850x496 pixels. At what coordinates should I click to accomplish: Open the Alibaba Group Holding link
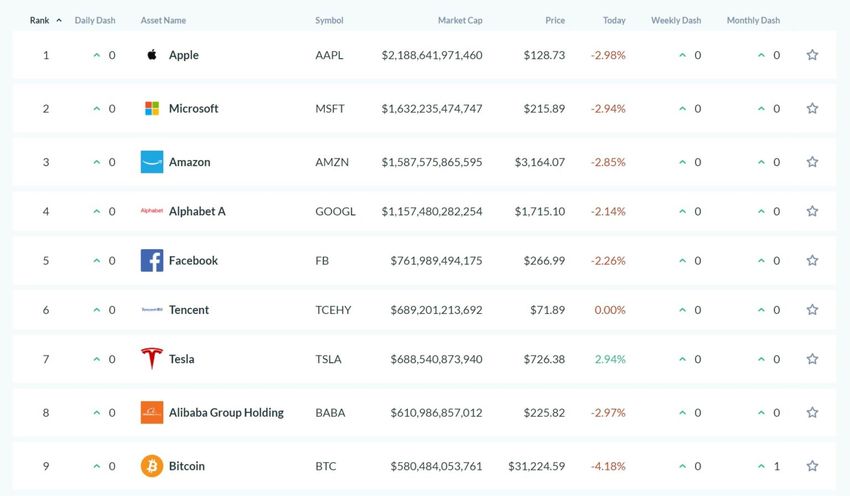click(x=226, y=413)
